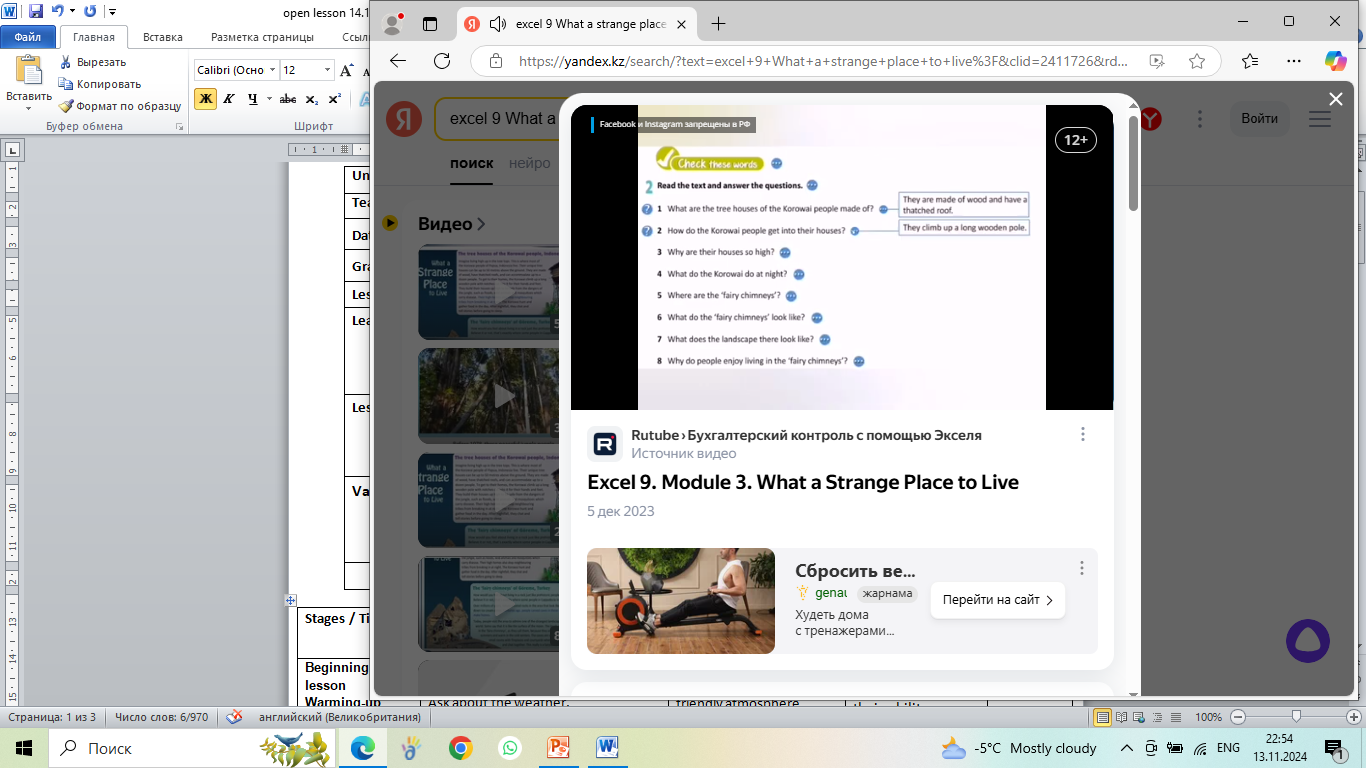Open the Файл tab in Word
1366x768 pixels.
pos(27,37)
